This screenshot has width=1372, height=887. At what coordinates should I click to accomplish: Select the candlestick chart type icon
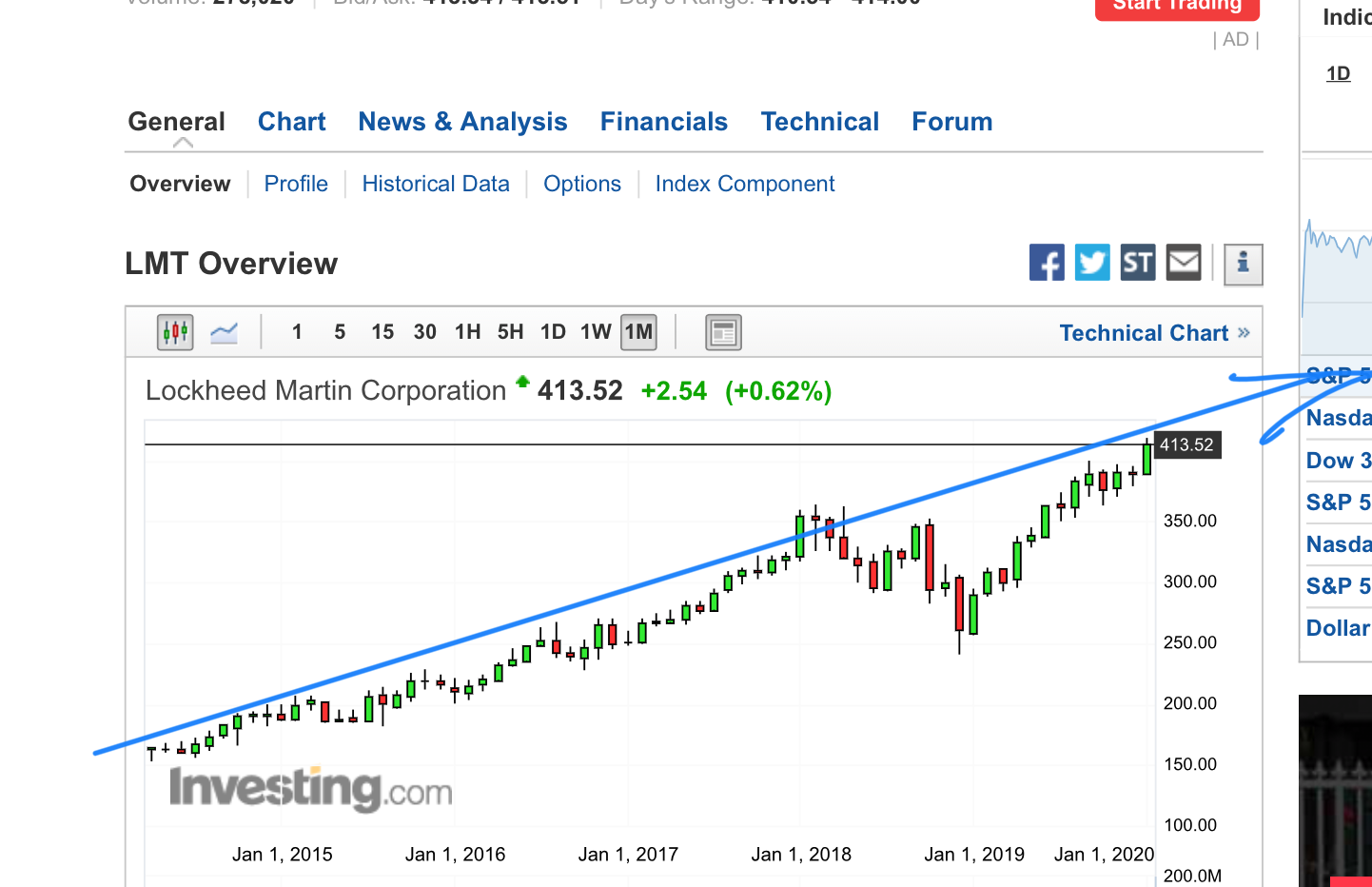(175, 332)
